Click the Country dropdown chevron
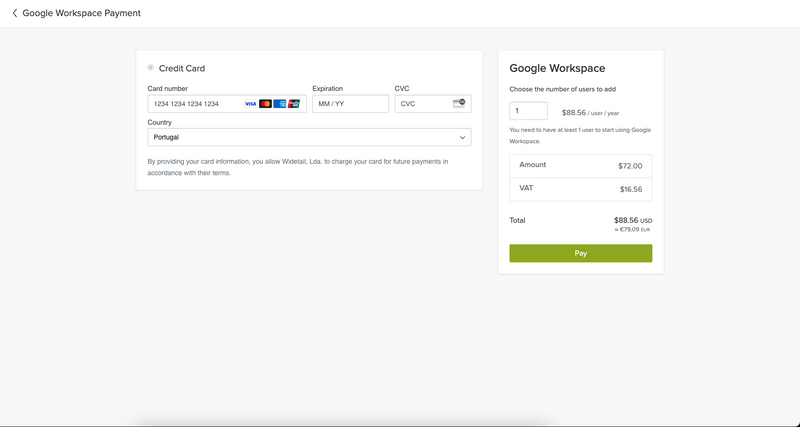The image size is (800, 427). [x=462, y=137]
